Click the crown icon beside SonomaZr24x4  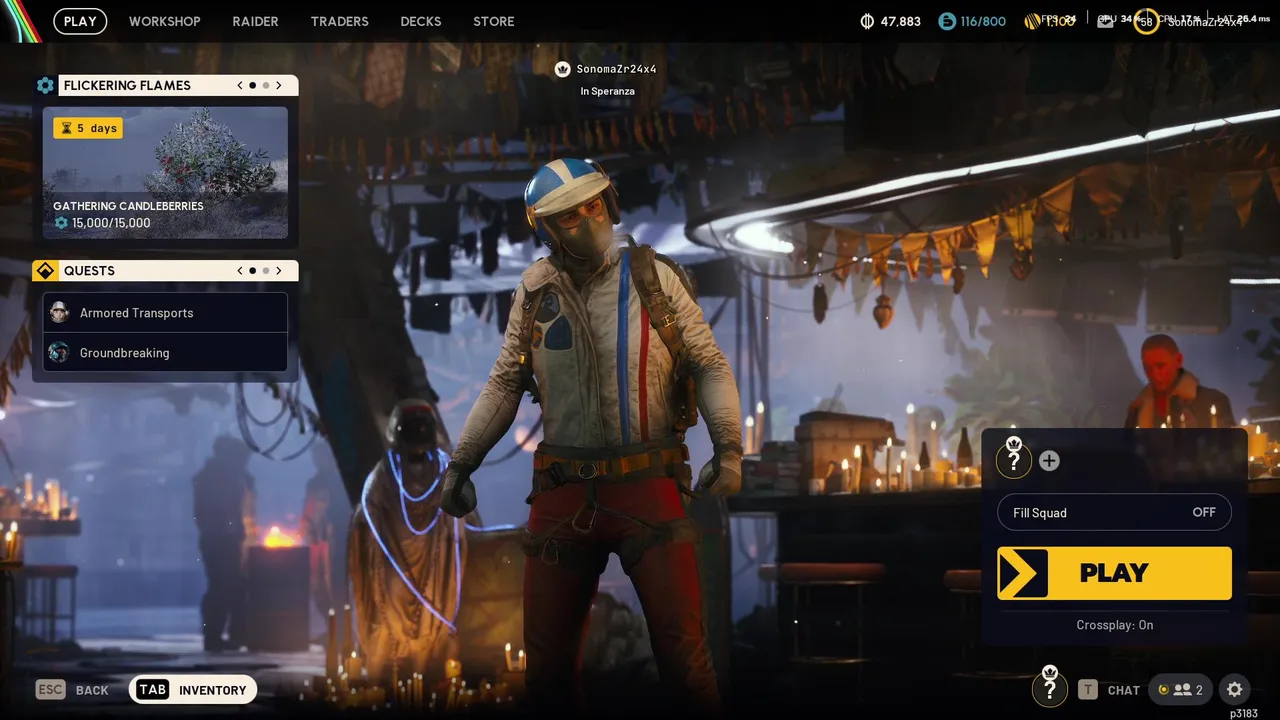tap(562, 69)
